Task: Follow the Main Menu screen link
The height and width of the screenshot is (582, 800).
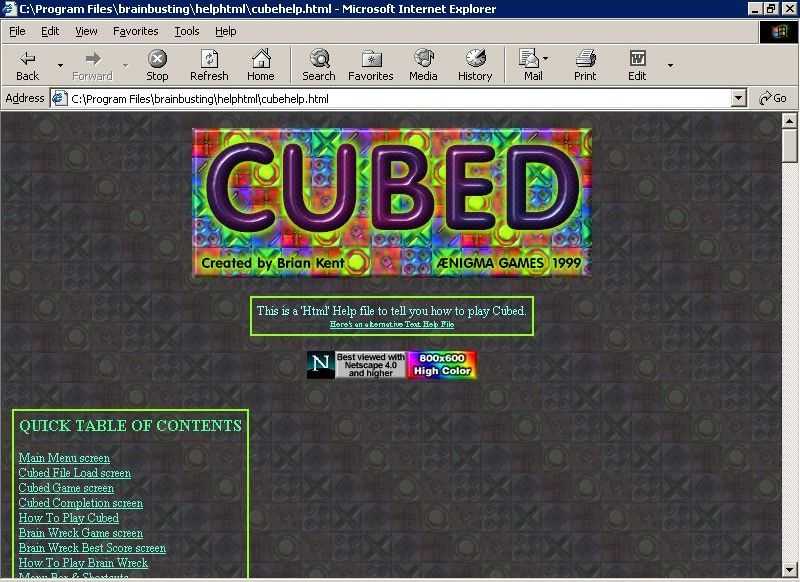Action: 64,458
